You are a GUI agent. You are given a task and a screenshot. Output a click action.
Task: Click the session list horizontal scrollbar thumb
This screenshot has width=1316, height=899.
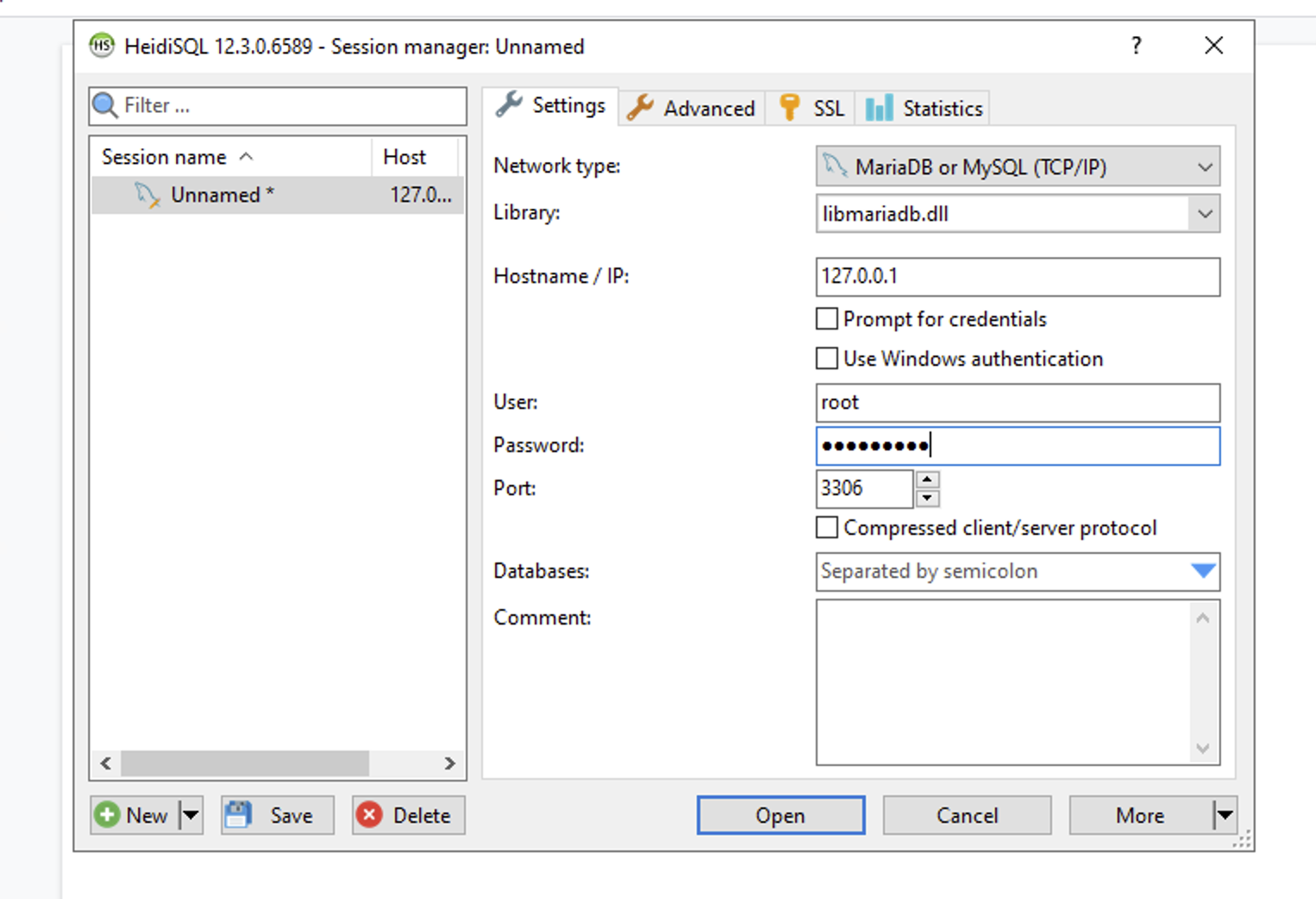pos(245,763)
